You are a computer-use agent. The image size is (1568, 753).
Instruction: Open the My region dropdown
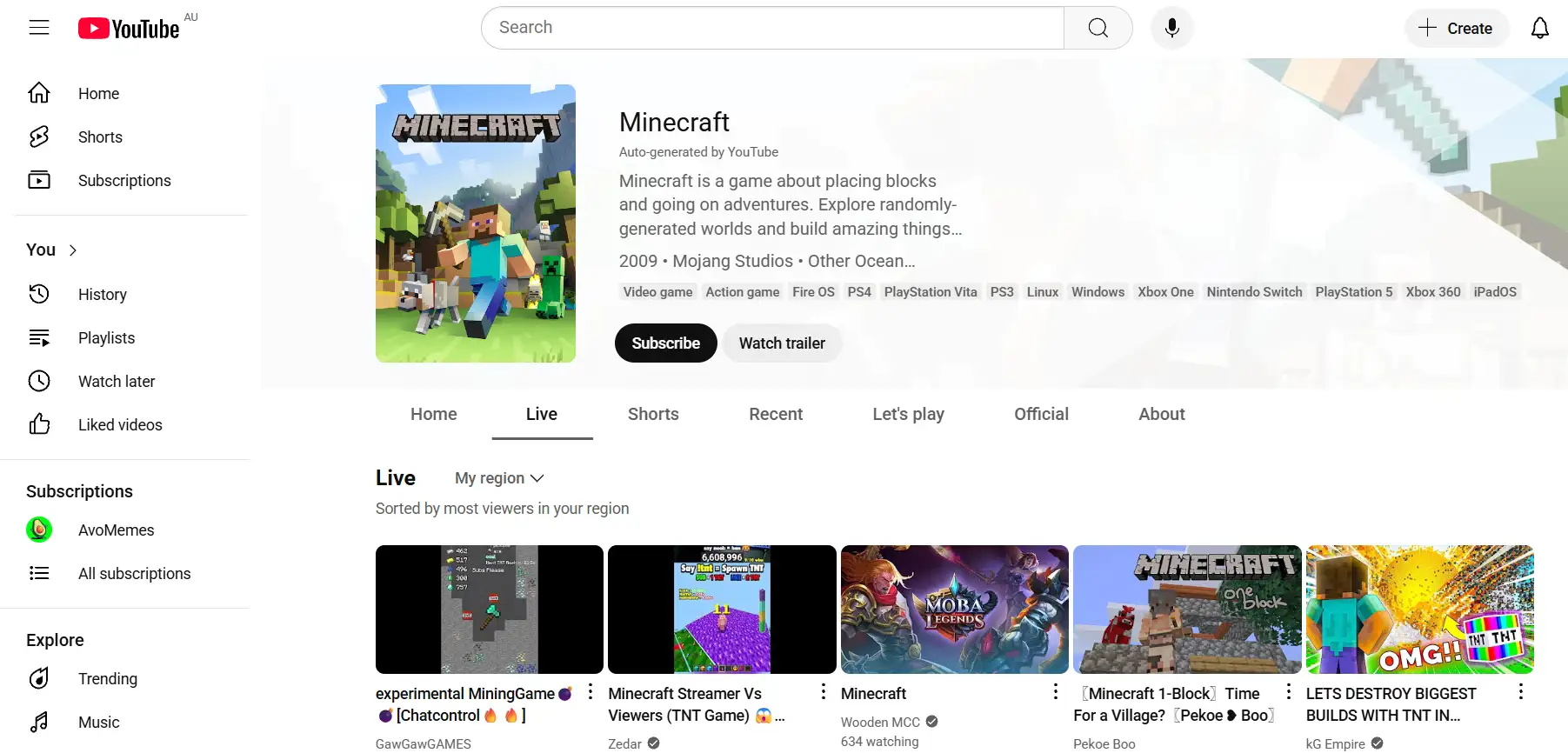pyautogui.click(x=499, y=478)
